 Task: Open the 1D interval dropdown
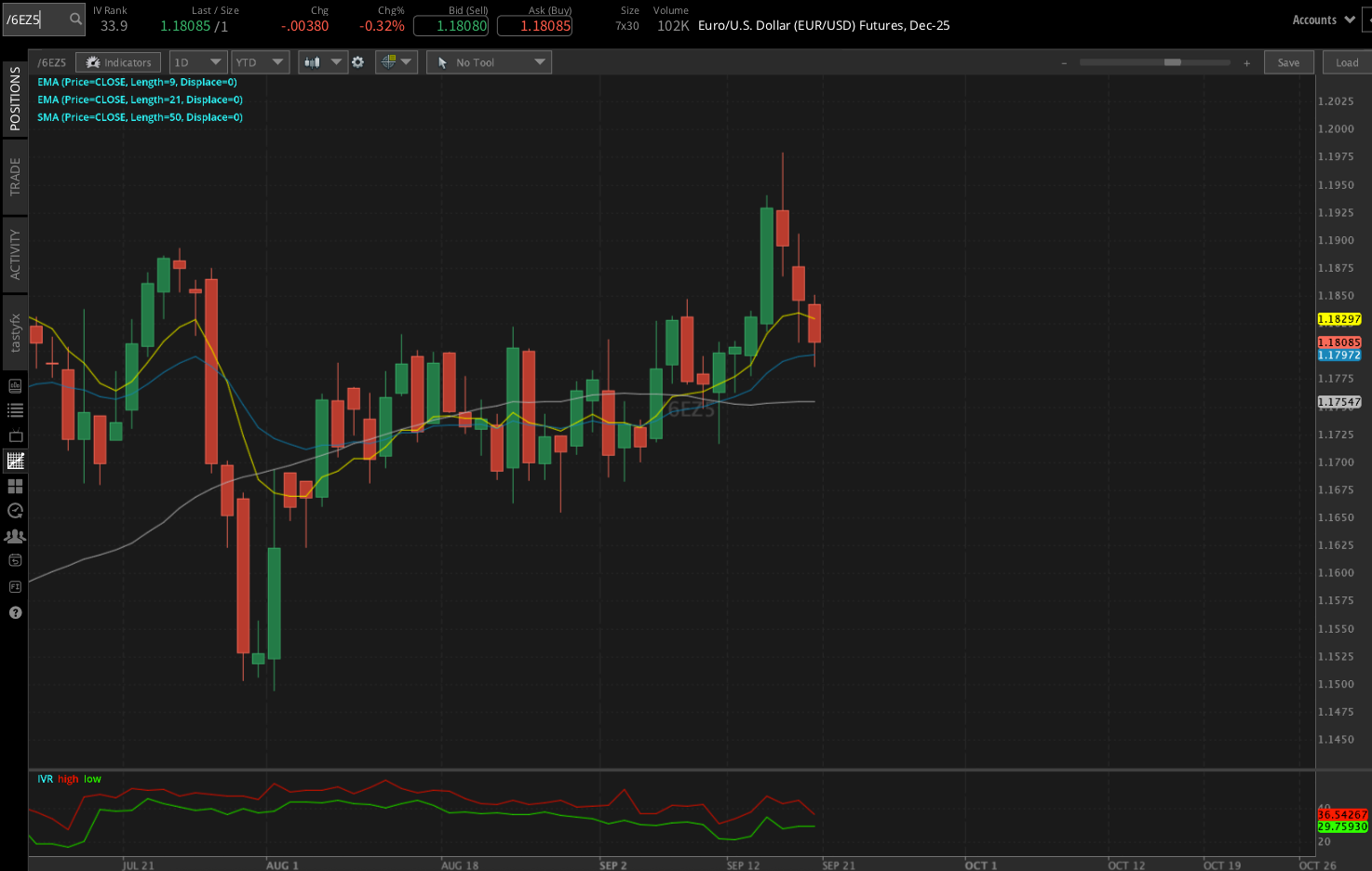tap(198, 62)
